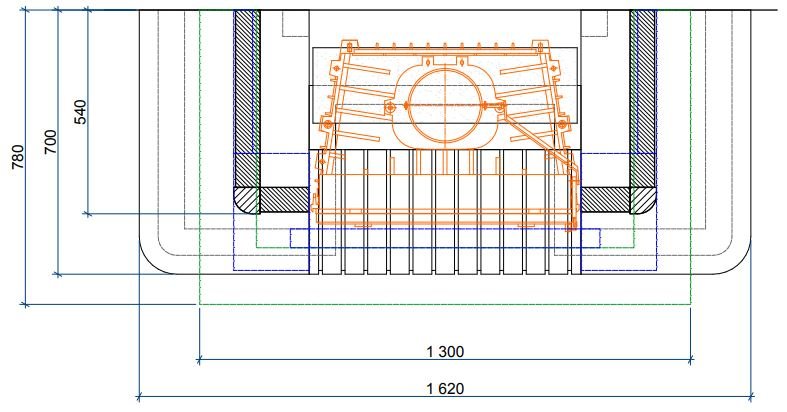The image size is (787, 412).
Task: Select the circular flue opening in center
Action: [443, 105]
